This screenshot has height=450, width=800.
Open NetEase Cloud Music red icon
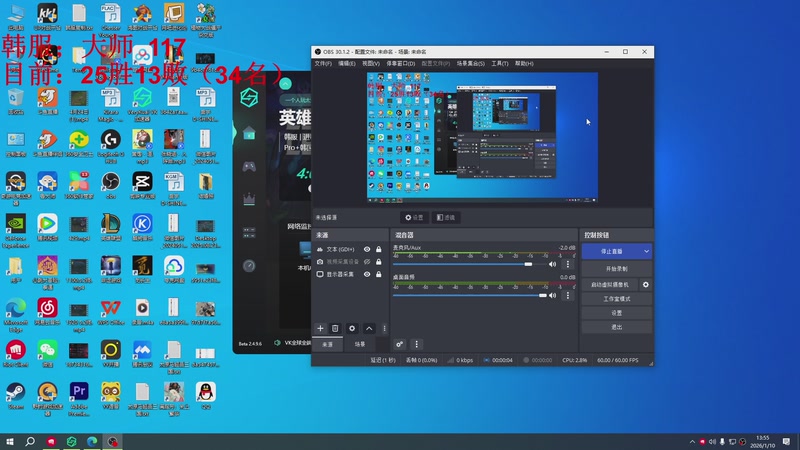coord(47,312)
